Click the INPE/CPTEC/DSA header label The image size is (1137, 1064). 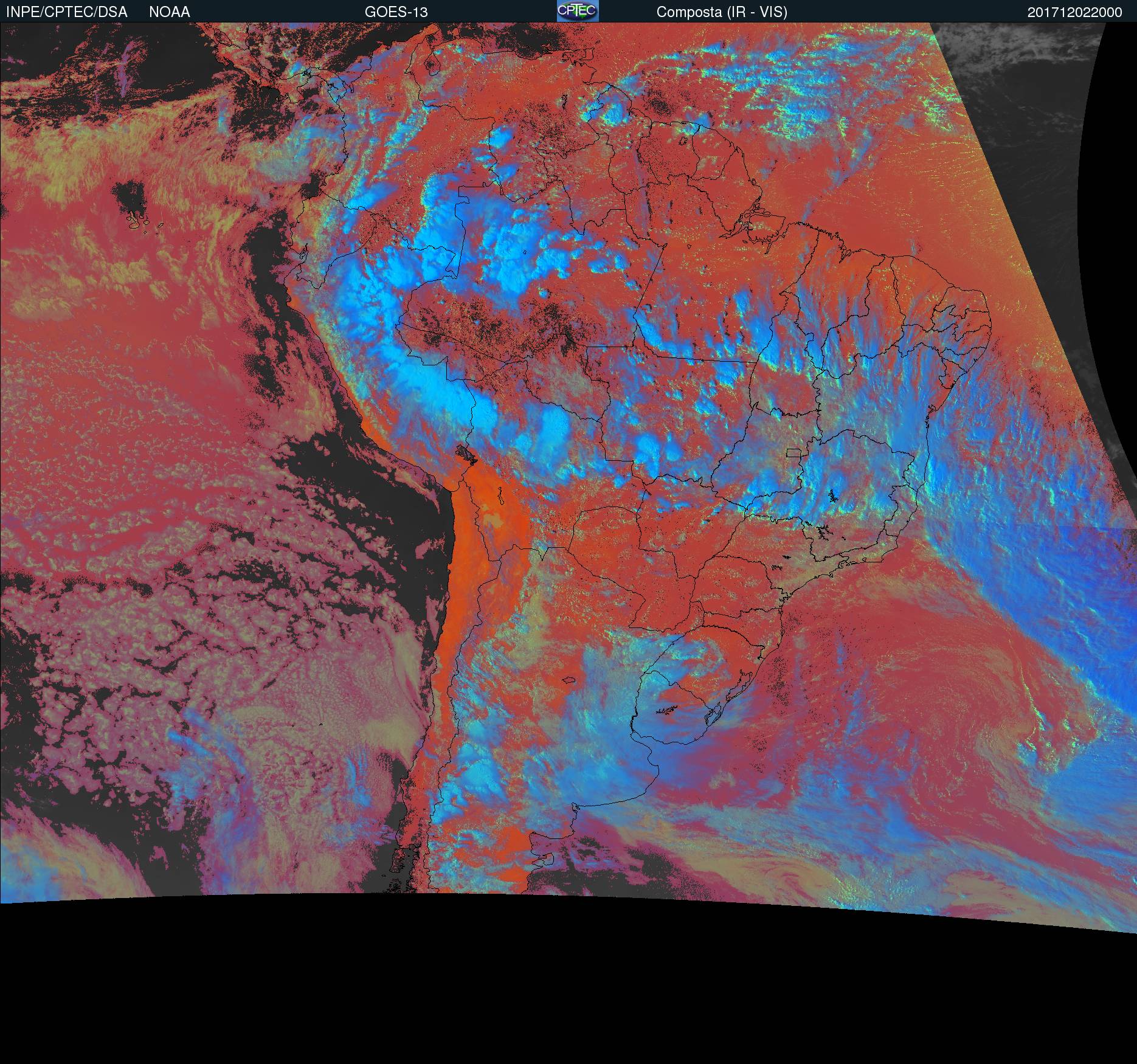(x=66, y=12)
